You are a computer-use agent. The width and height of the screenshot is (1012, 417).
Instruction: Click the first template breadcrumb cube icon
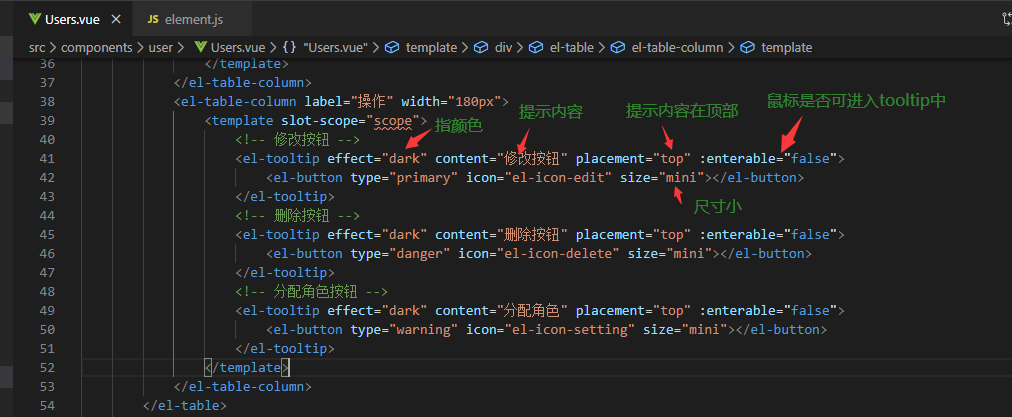pyautogui.click(x=391, y=47)
